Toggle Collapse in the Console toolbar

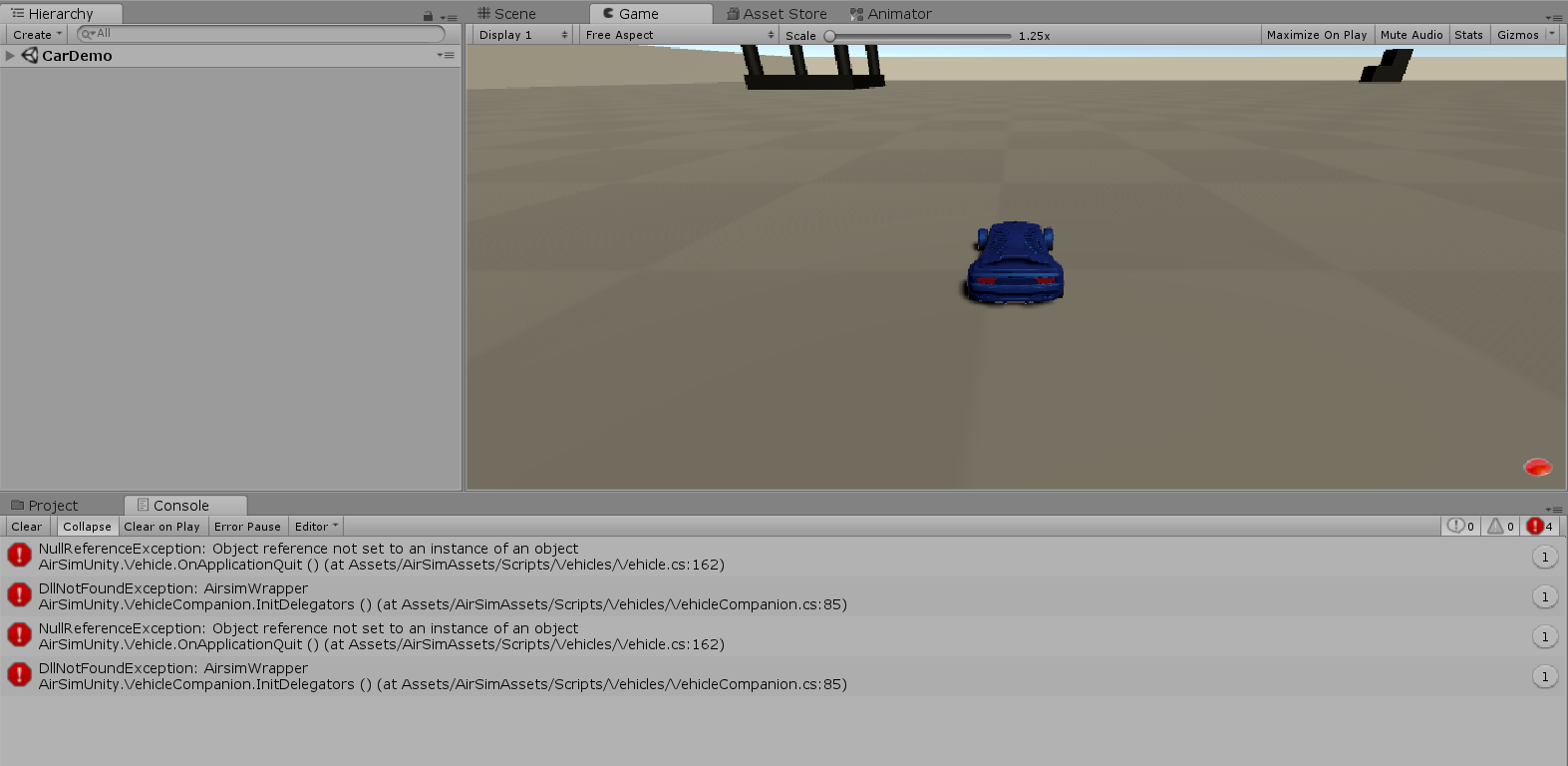coord(87,527)
